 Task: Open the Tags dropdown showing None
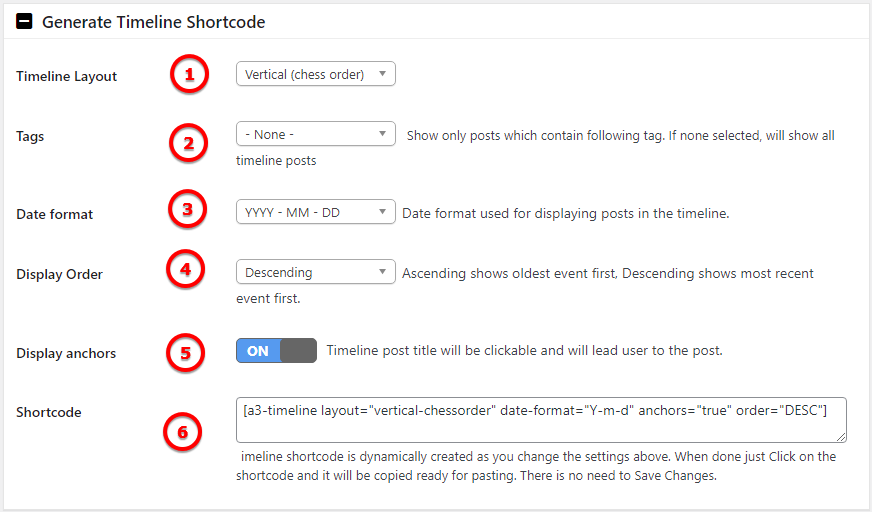[x=316, y=134]
